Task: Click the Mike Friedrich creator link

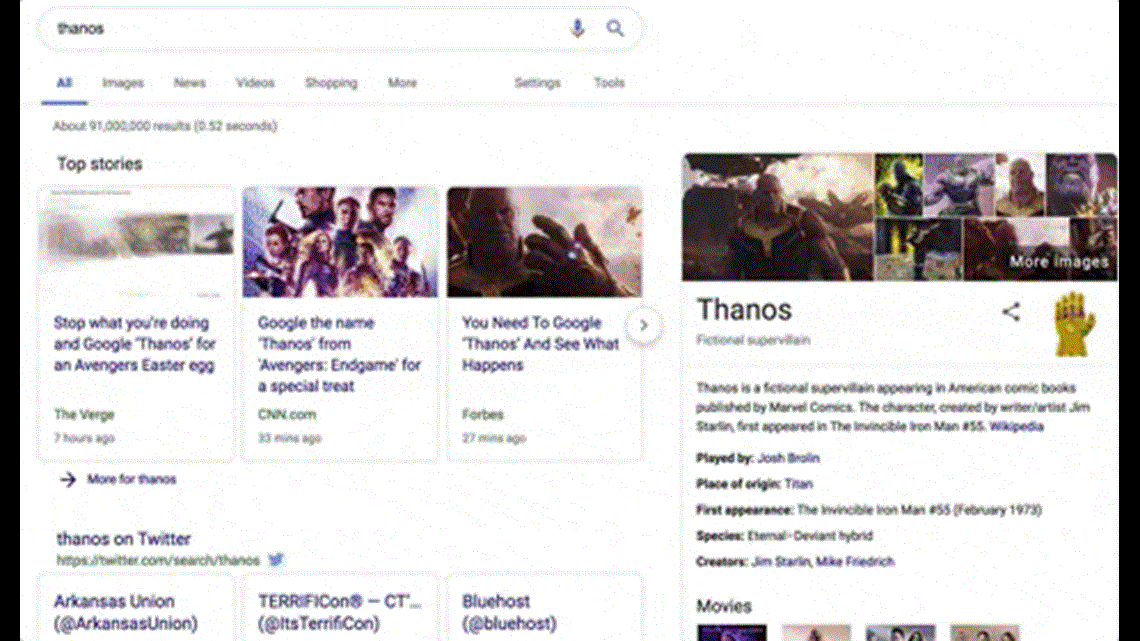Action: point(855,562)
